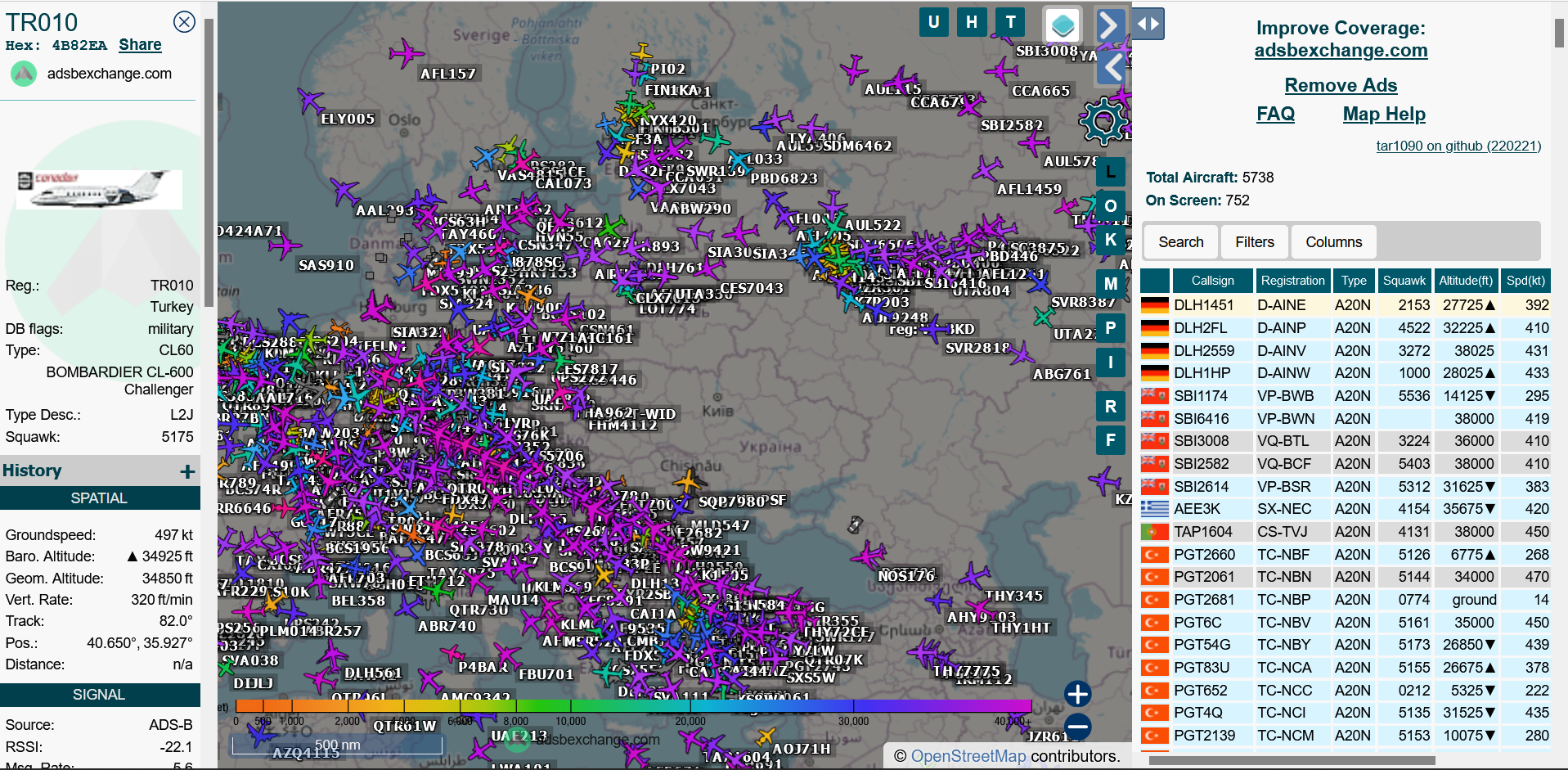Click the Greek flag beside AEE3K
The width and height of the screenshot is (1568, 770).
[x=1154, y=509]
